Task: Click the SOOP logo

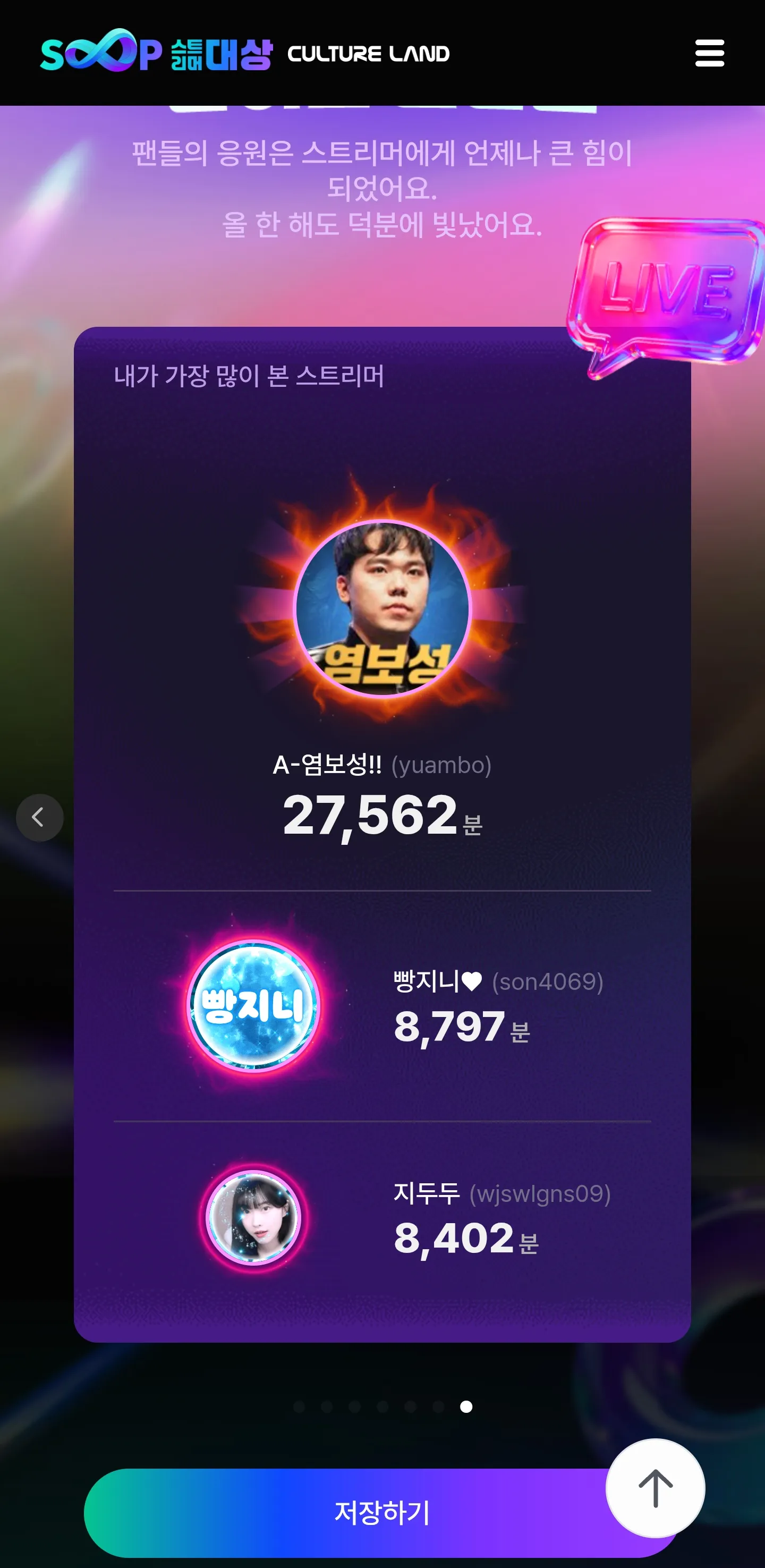Action: (x=101, y=50)
